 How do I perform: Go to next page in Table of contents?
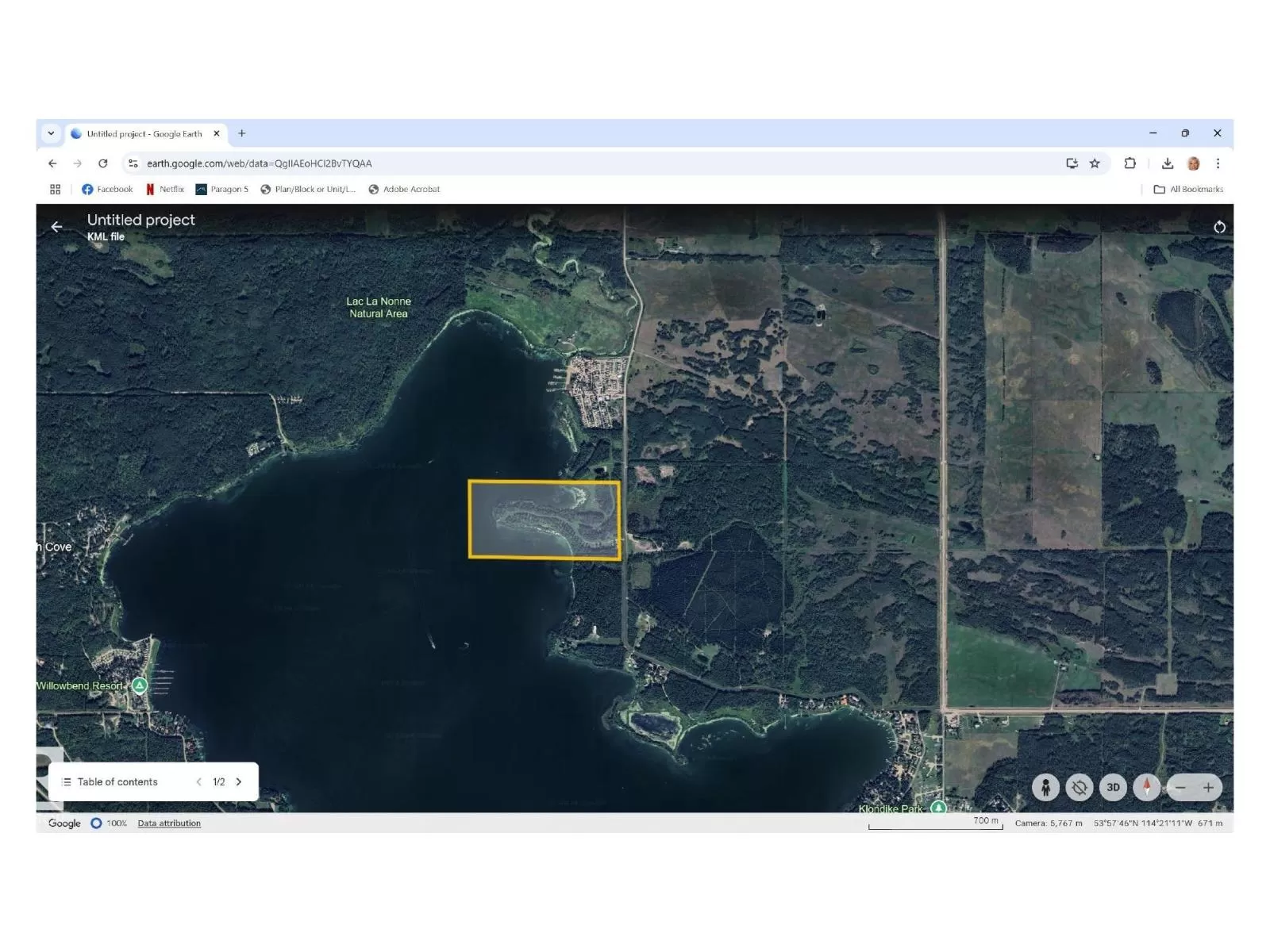[239, 781]
